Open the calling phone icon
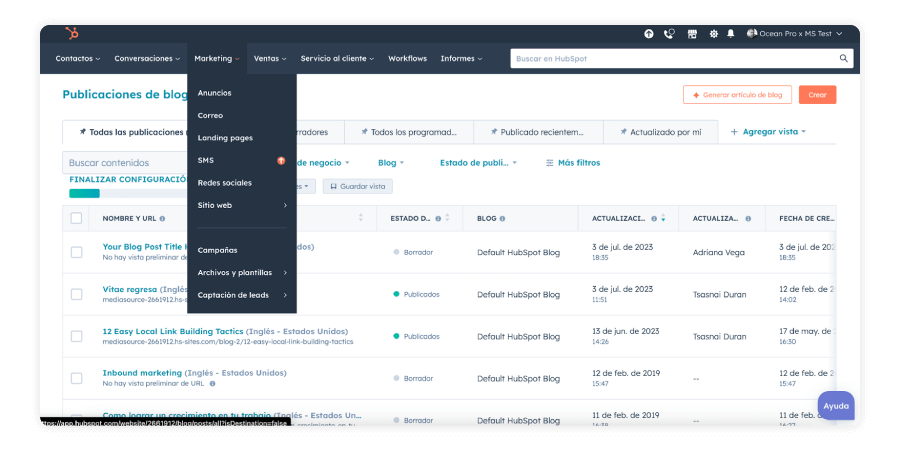The height and width of the screenshot is (451, 900). 669,34
